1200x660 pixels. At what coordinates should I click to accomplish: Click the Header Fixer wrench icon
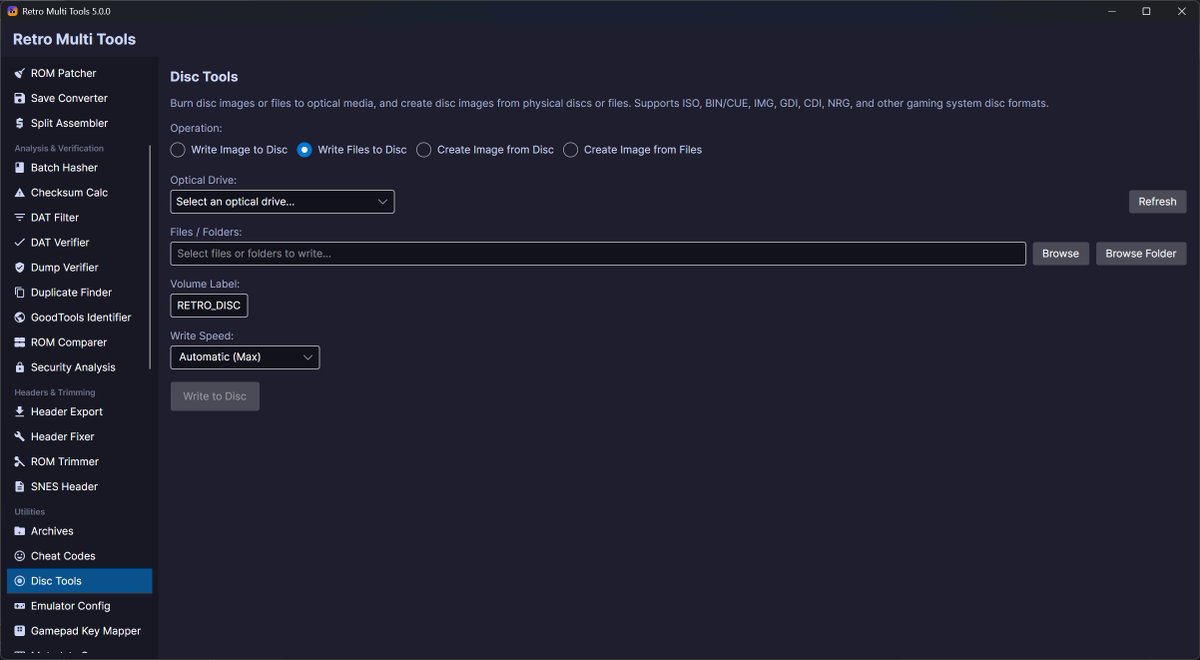tap(20, 436)
